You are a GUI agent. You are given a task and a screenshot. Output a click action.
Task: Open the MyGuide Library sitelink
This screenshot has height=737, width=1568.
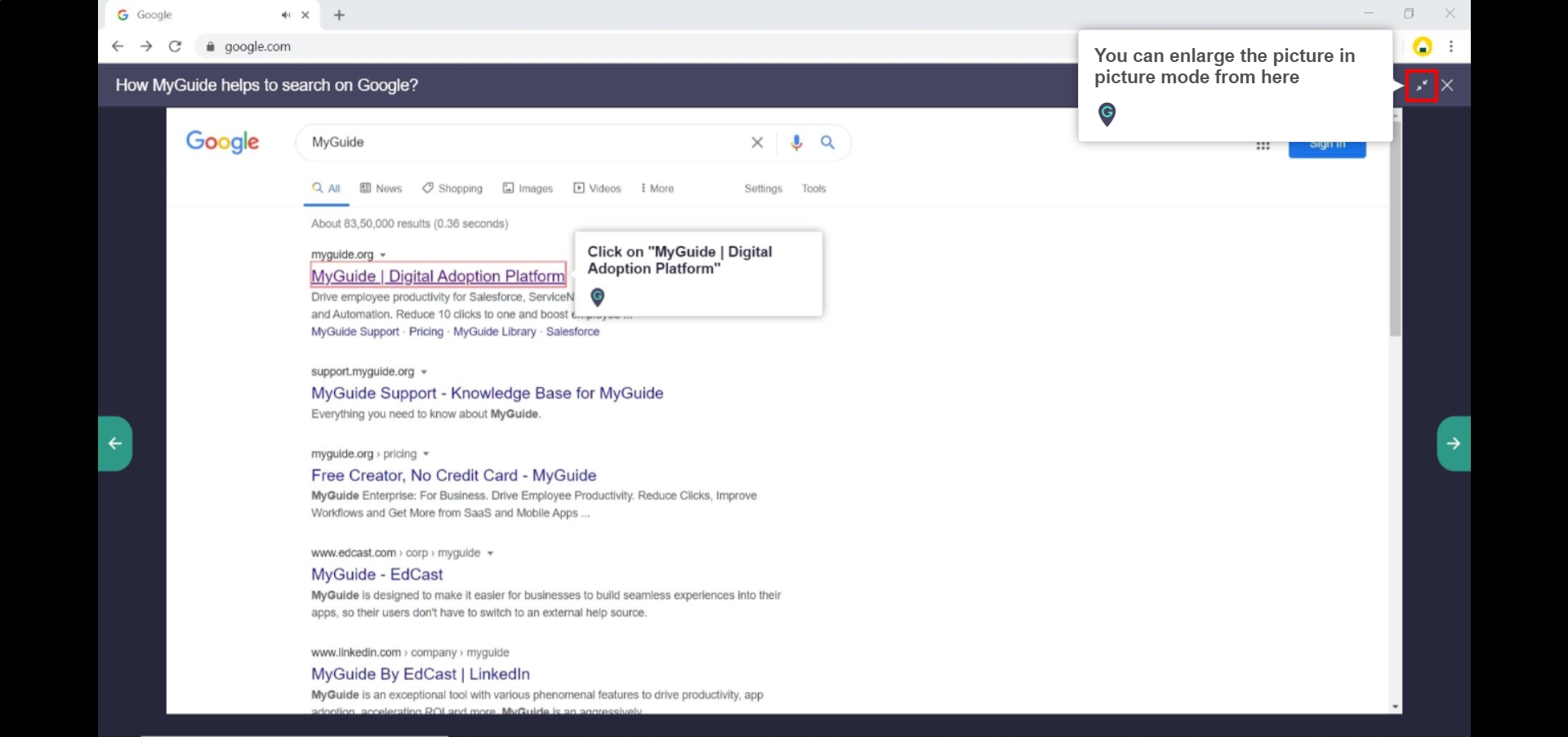coord(495,331)
